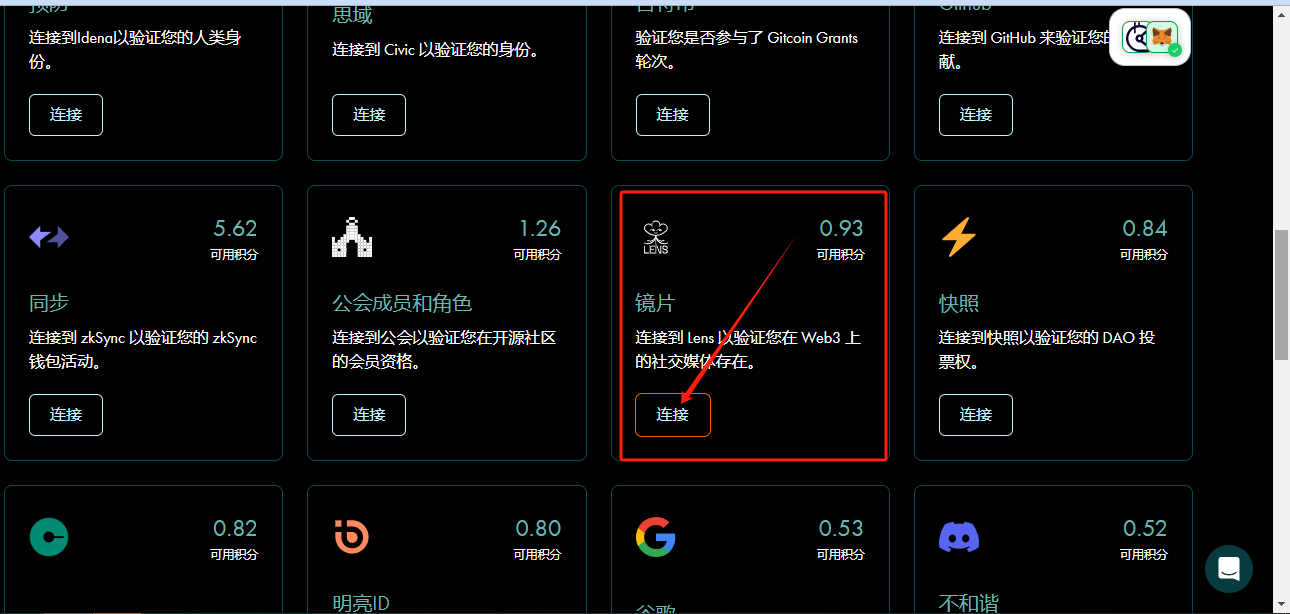The image size is (1290, 614).
Task: Connect the Lens (镜片) stamp
Action: coord(672,415)
